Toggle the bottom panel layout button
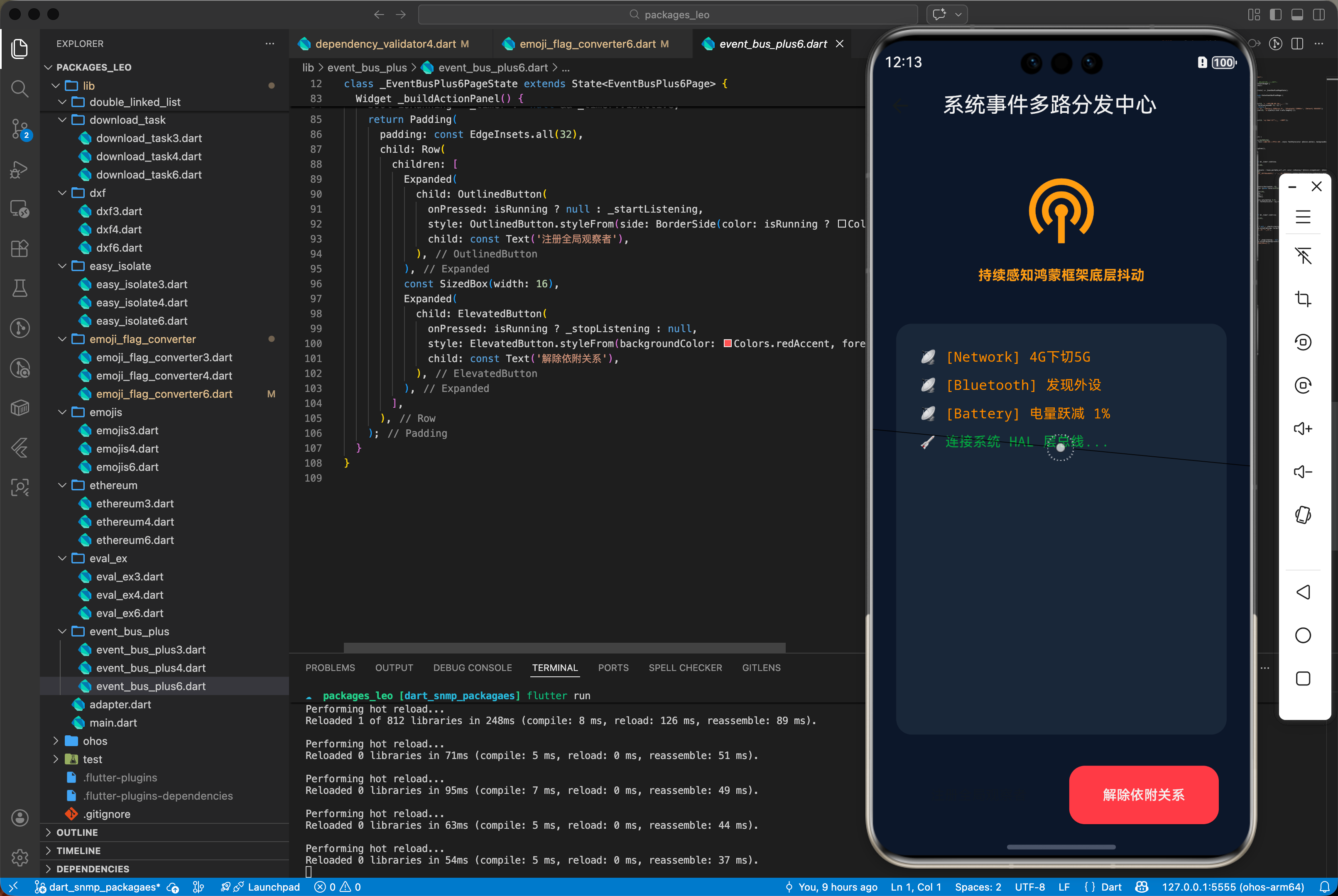 click(x=1297, y=14)
